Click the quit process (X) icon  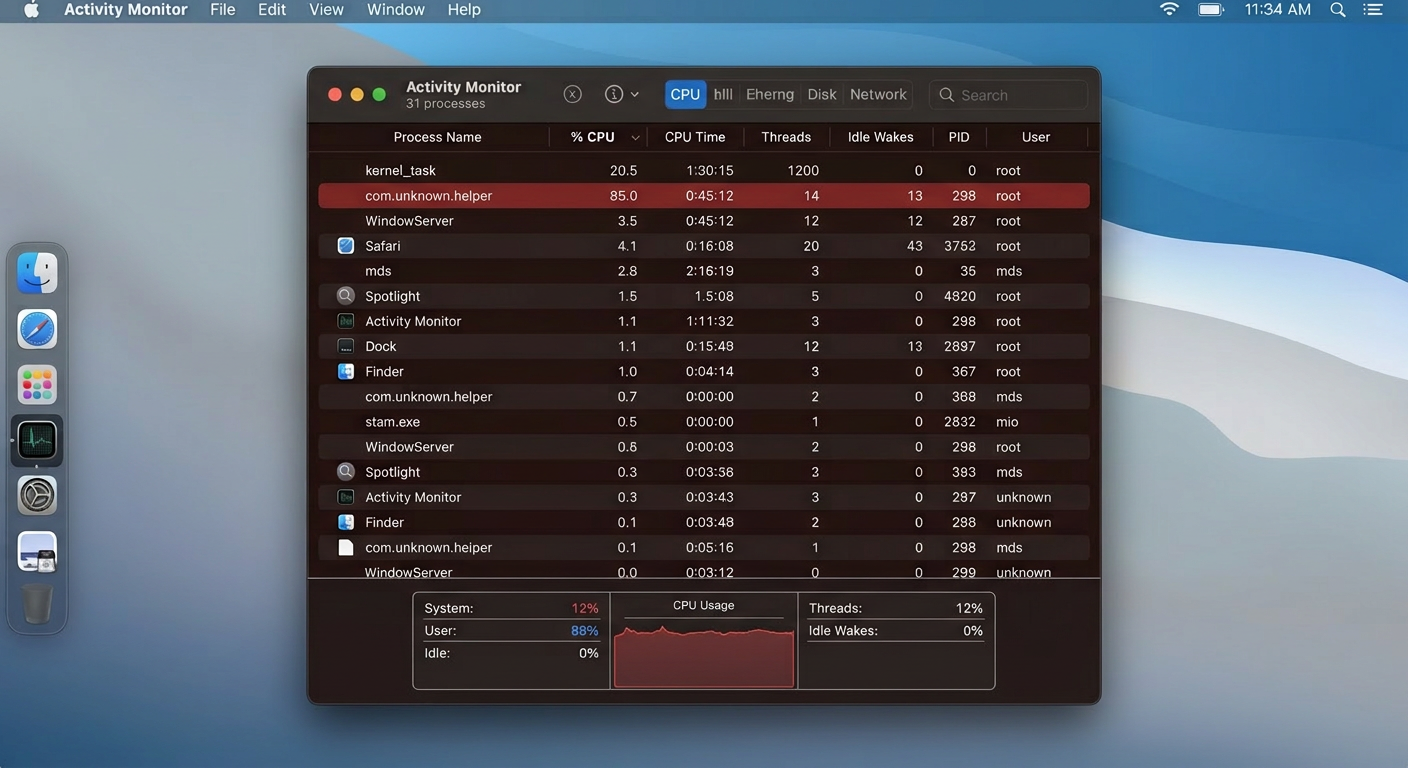pos(572,93)
